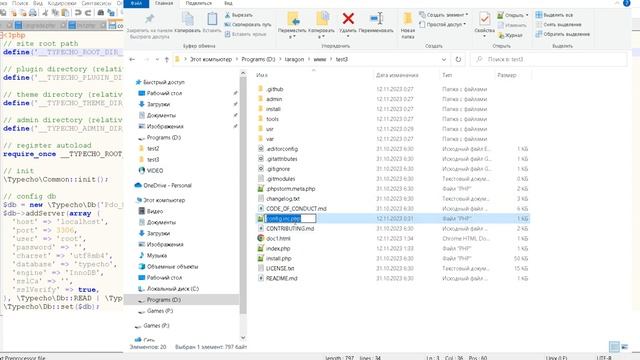The height and width of the screenshot is (360, 640).
Task: Click laragon in the address path
Action: point(294,59)
